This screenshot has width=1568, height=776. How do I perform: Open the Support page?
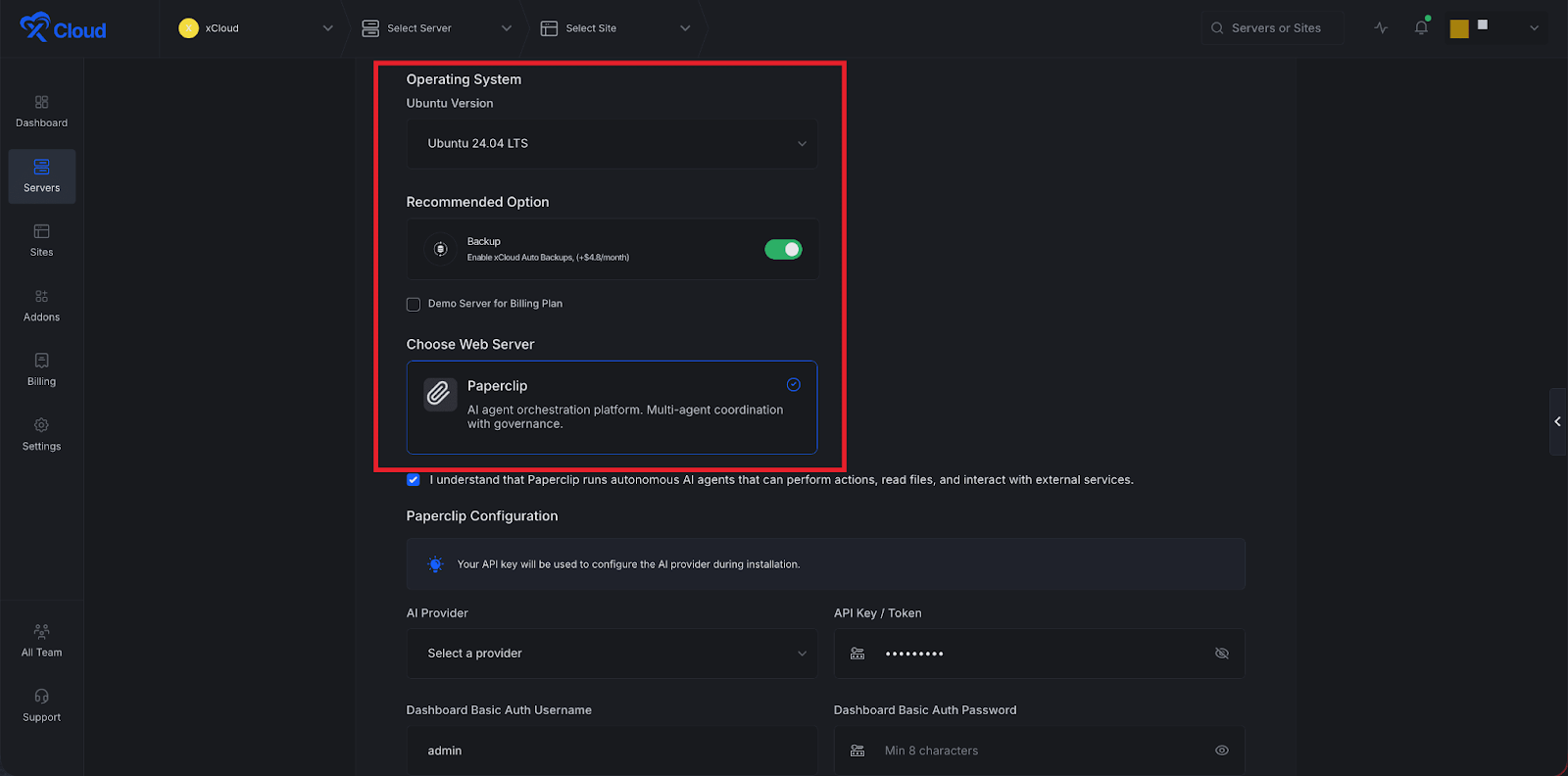pyautogui.click(x=41, y=705)
